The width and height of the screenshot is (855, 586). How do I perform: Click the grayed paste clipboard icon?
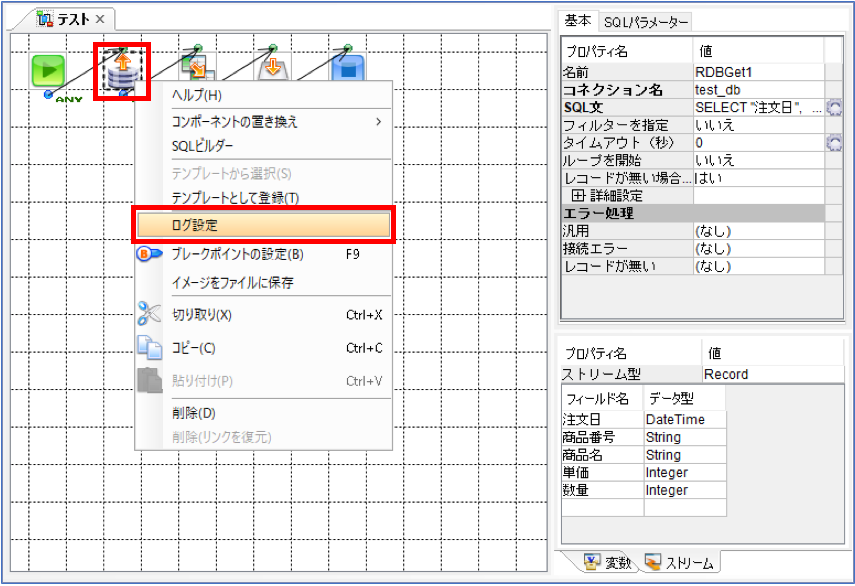149,380
